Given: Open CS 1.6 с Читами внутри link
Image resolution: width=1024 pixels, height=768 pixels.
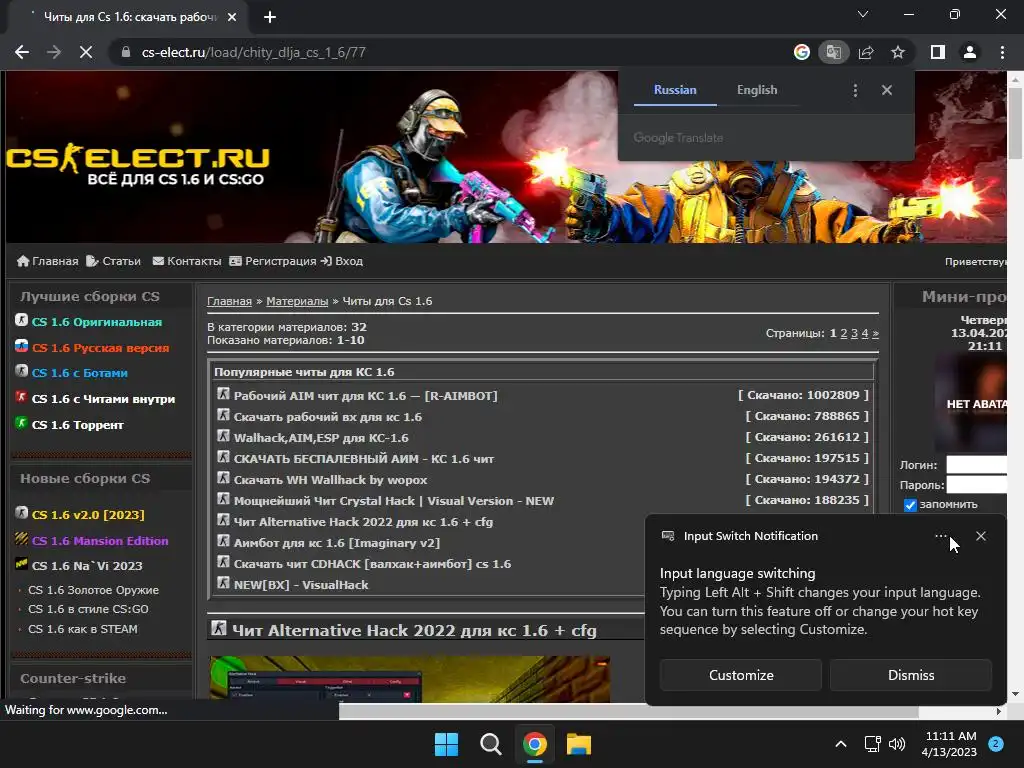Looking at the screenshot, I should click(x=103, y=399).
